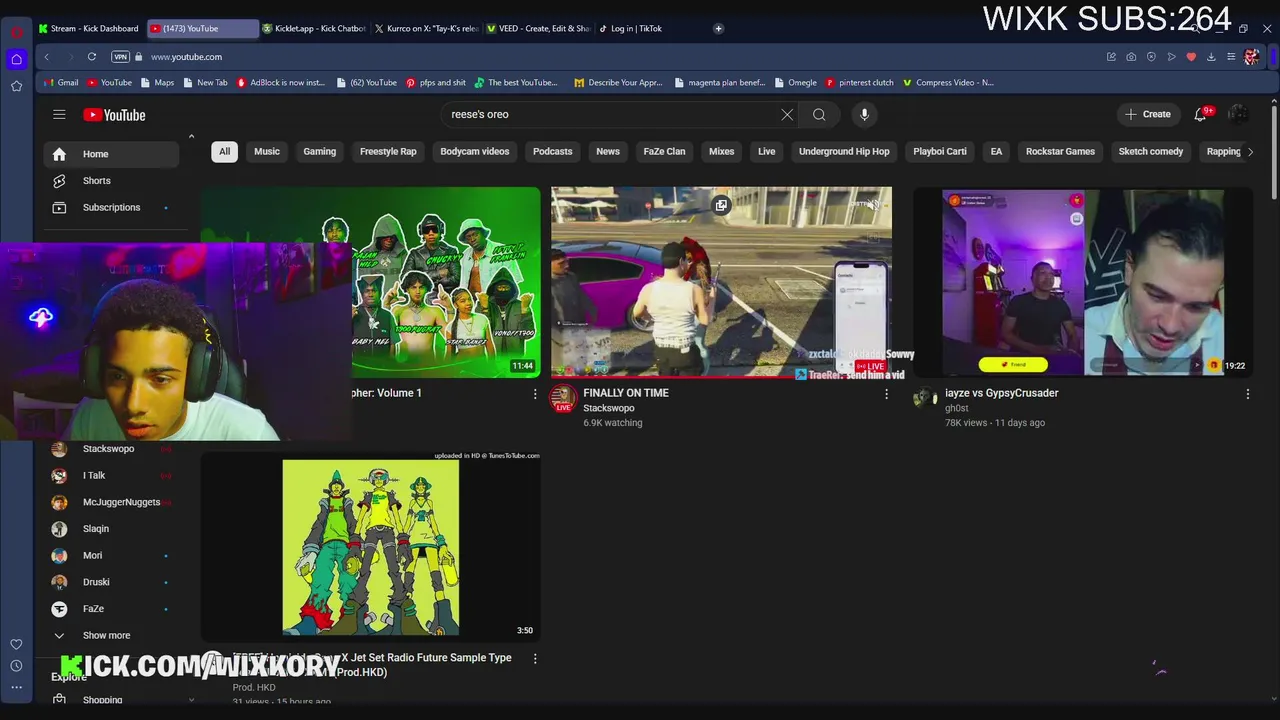
Task: Select the Rockstar Games chip
Action: (1060, 152)
